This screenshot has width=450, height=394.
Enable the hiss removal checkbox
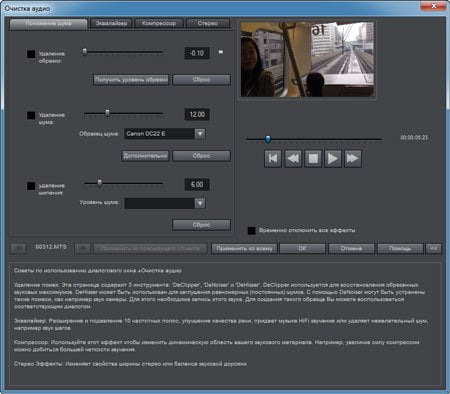click(31, 186)
